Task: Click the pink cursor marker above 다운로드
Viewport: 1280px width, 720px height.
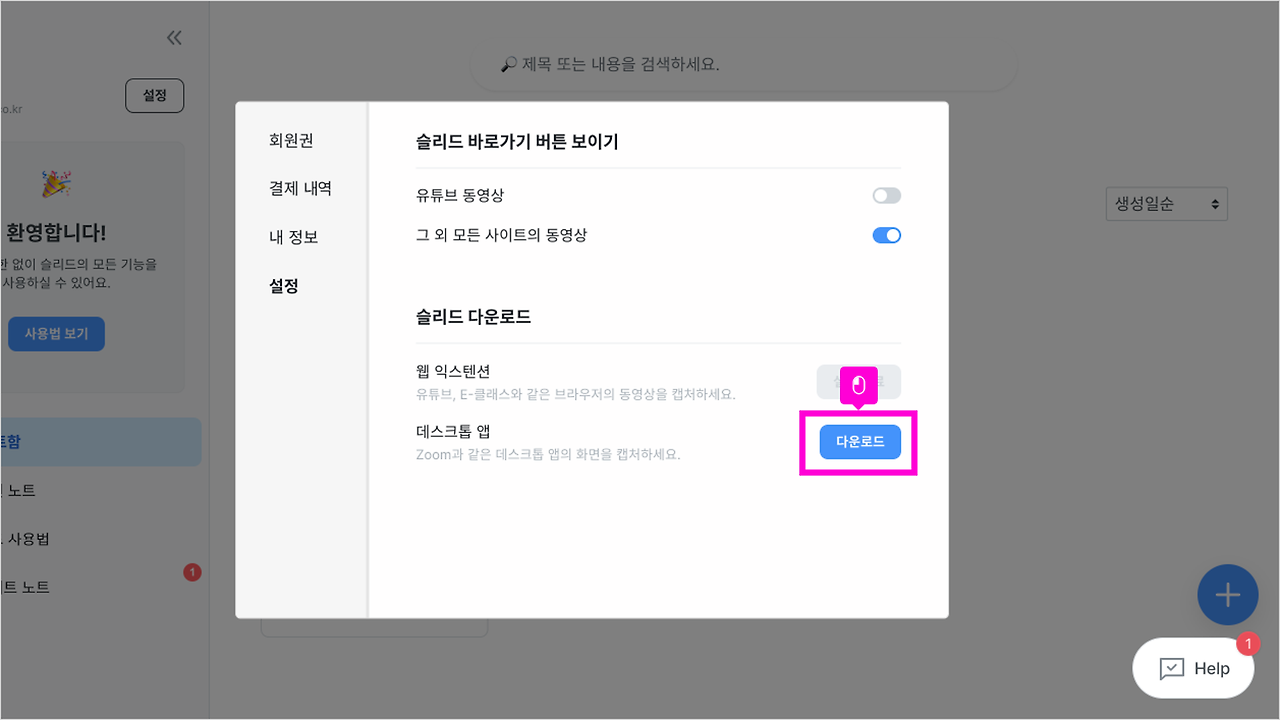Action: pyautogui.click(x=860, y=382)
